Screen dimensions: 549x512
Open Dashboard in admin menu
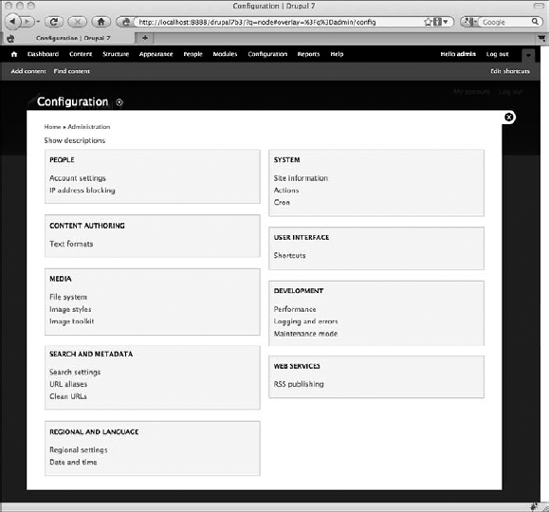pyautogui.click(x=43, y=54)
